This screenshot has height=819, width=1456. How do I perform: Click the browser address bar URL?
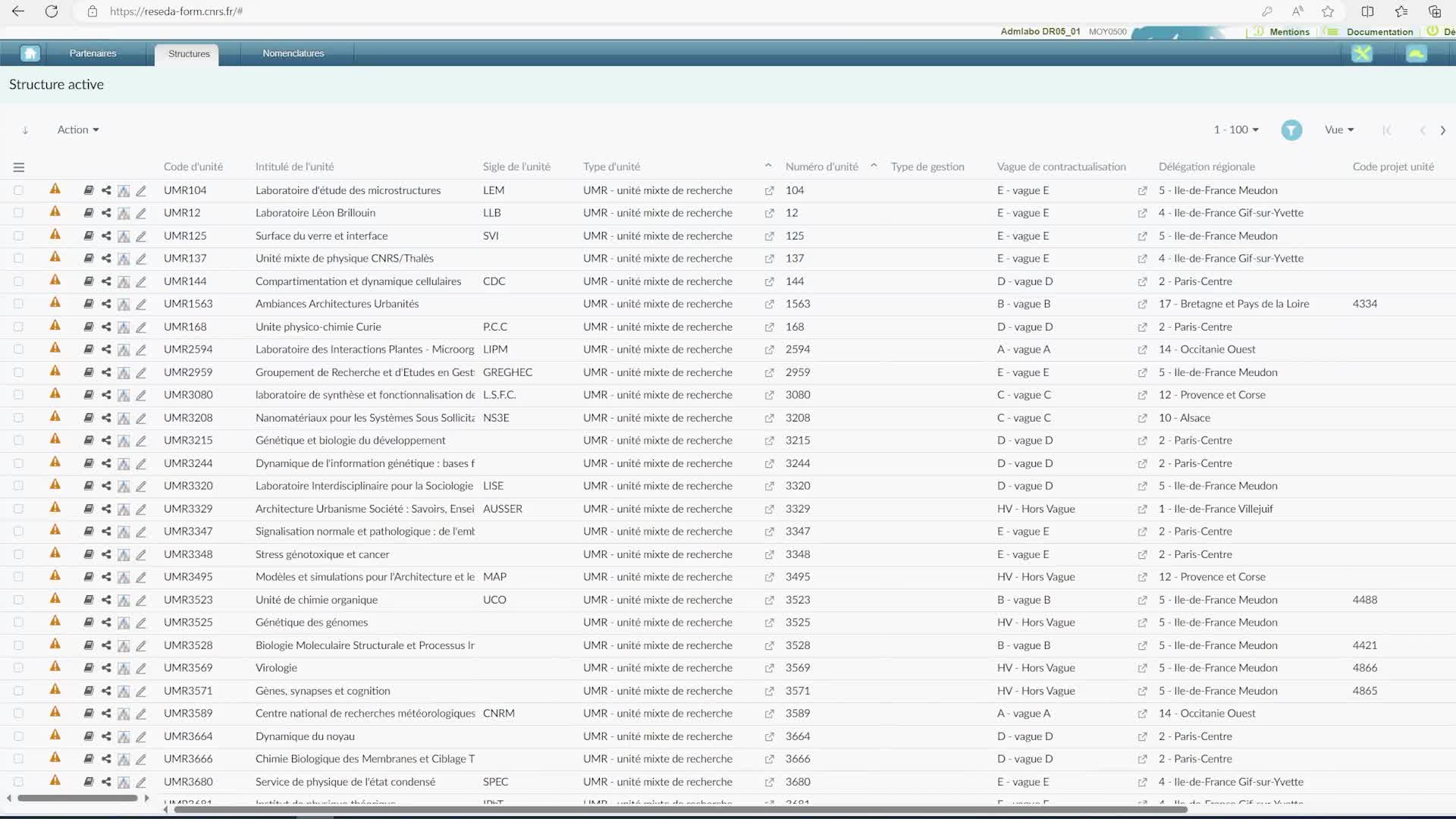[x=176, y=11]
